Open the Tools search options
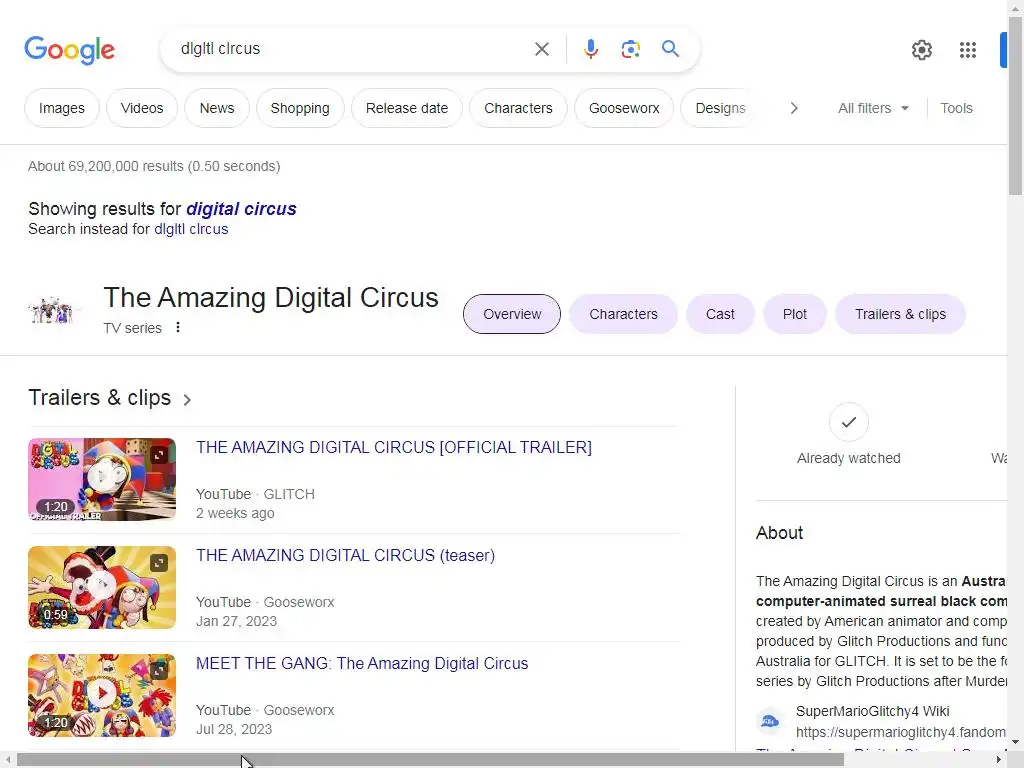Viewport: 1024px width, 768px height. point(956,108)
